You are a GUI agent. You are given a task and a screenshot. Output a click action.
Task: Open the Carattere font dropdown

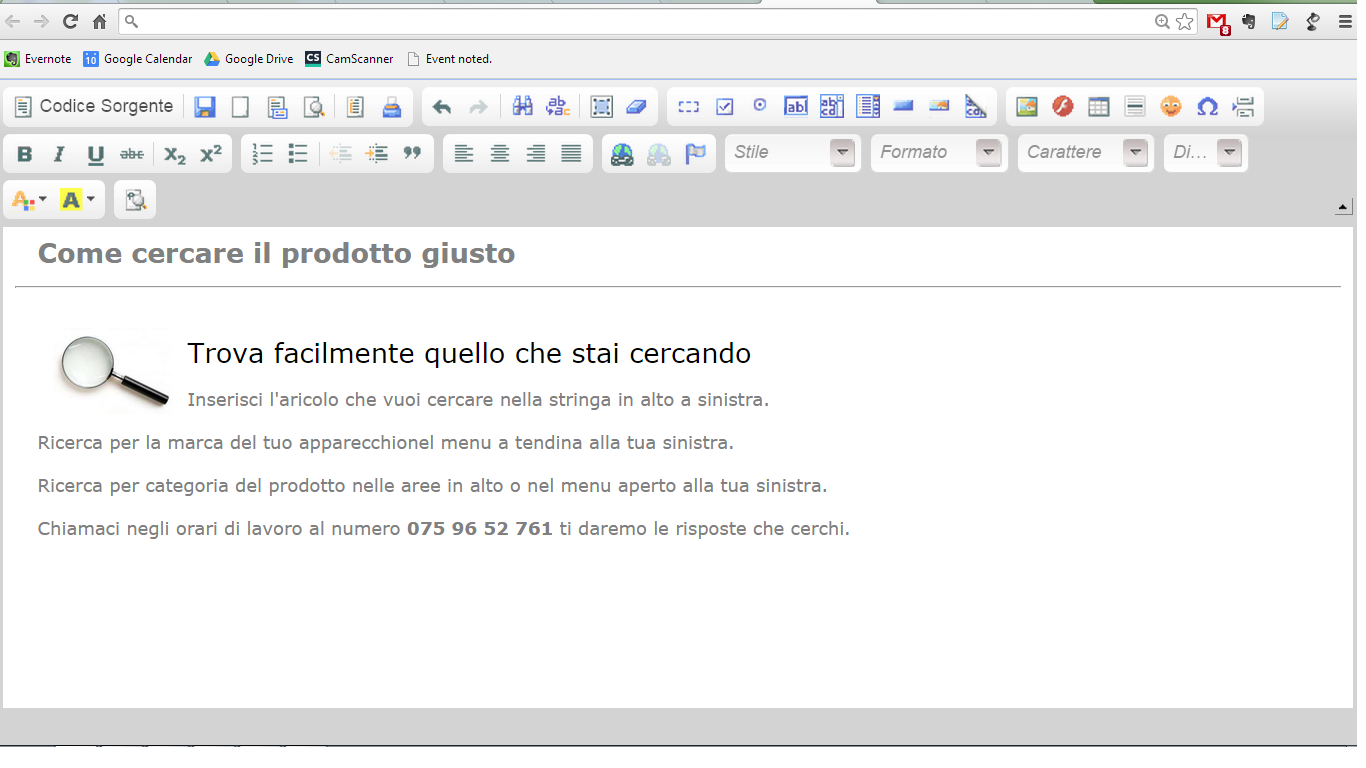click(1086, 153)
